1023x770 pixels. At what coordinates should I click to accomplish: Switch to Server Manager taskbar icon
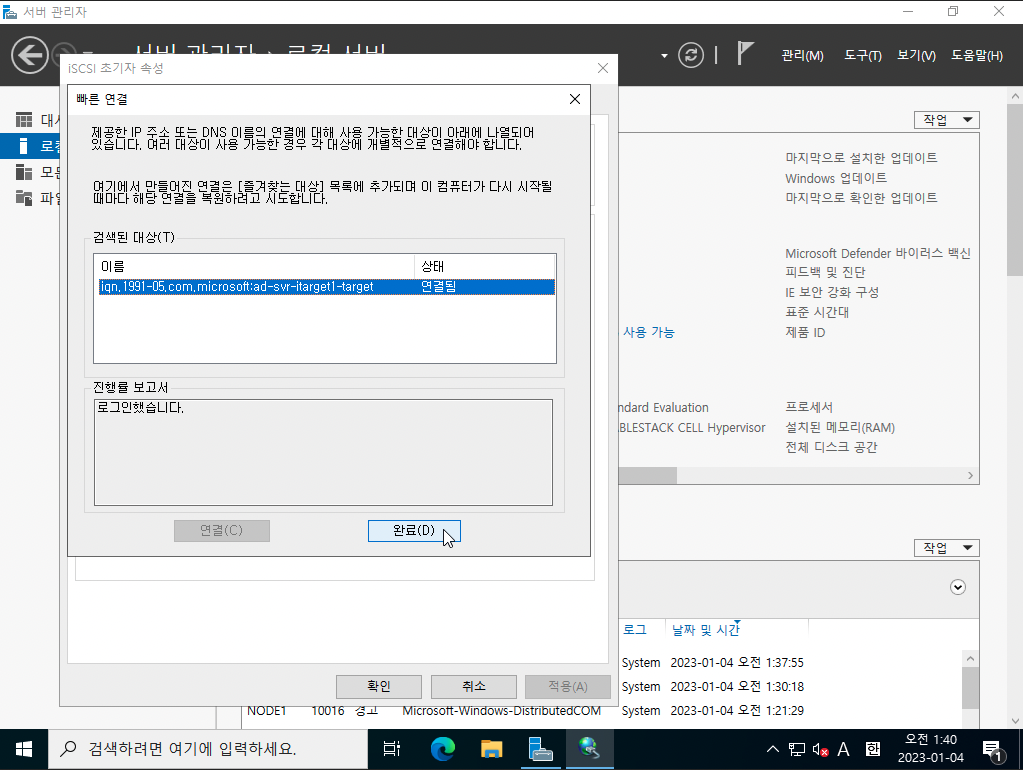click(540, 749)
